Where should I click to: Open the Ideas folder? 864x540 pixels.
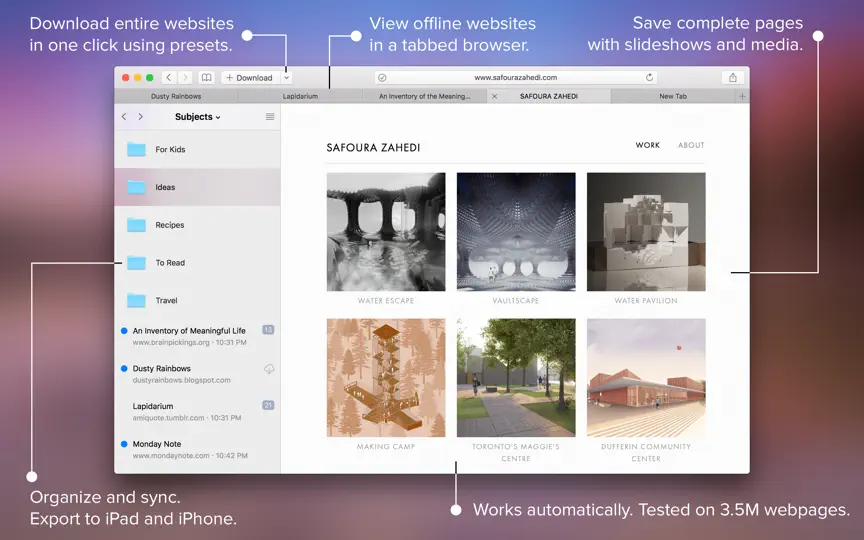tap(197, 187)
